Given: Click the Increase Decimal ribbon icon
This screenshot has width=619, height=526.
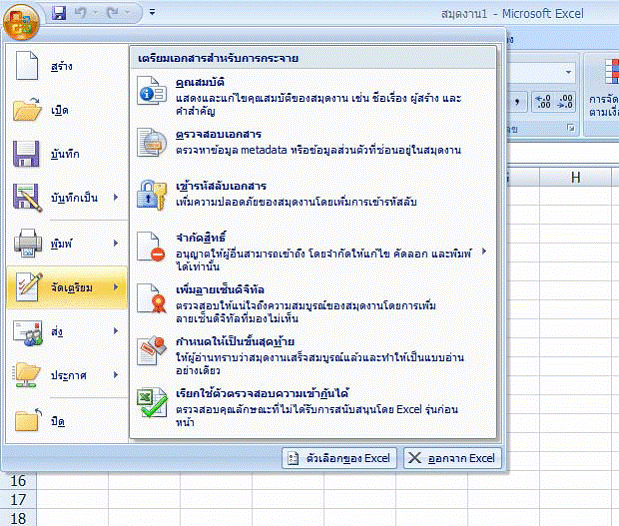Looking at the screenshot, I should pos(543,102).
